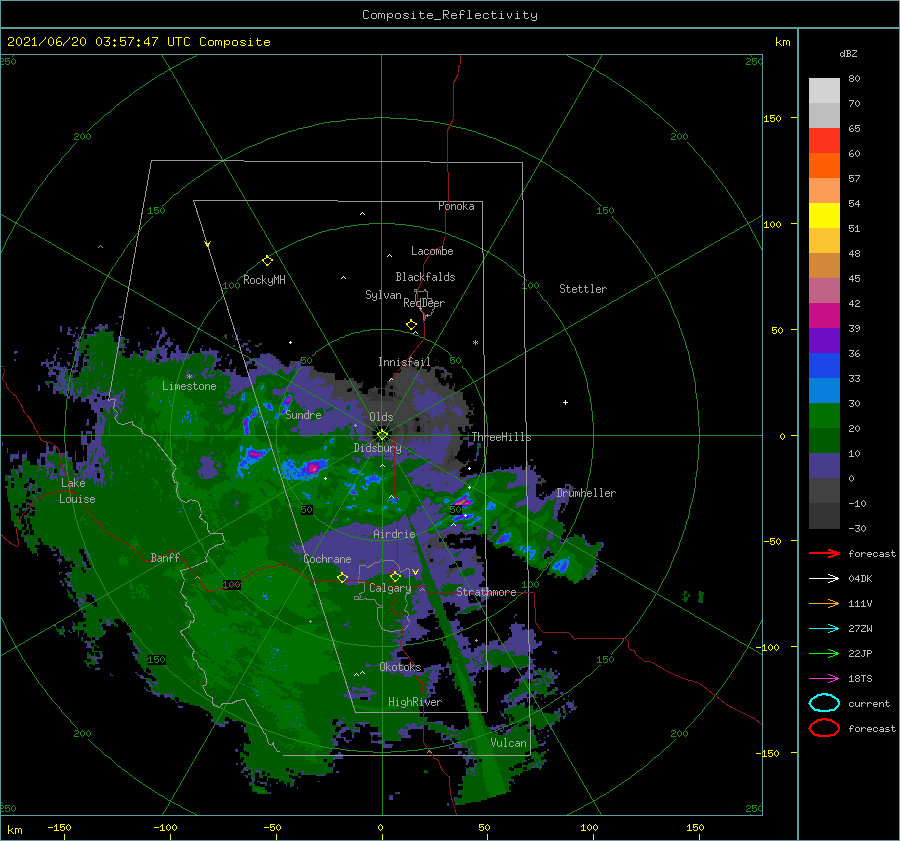The image size is (900, 841).
Task: Click the yellow diamond marker above RockyMH
Action: (267, 261)
